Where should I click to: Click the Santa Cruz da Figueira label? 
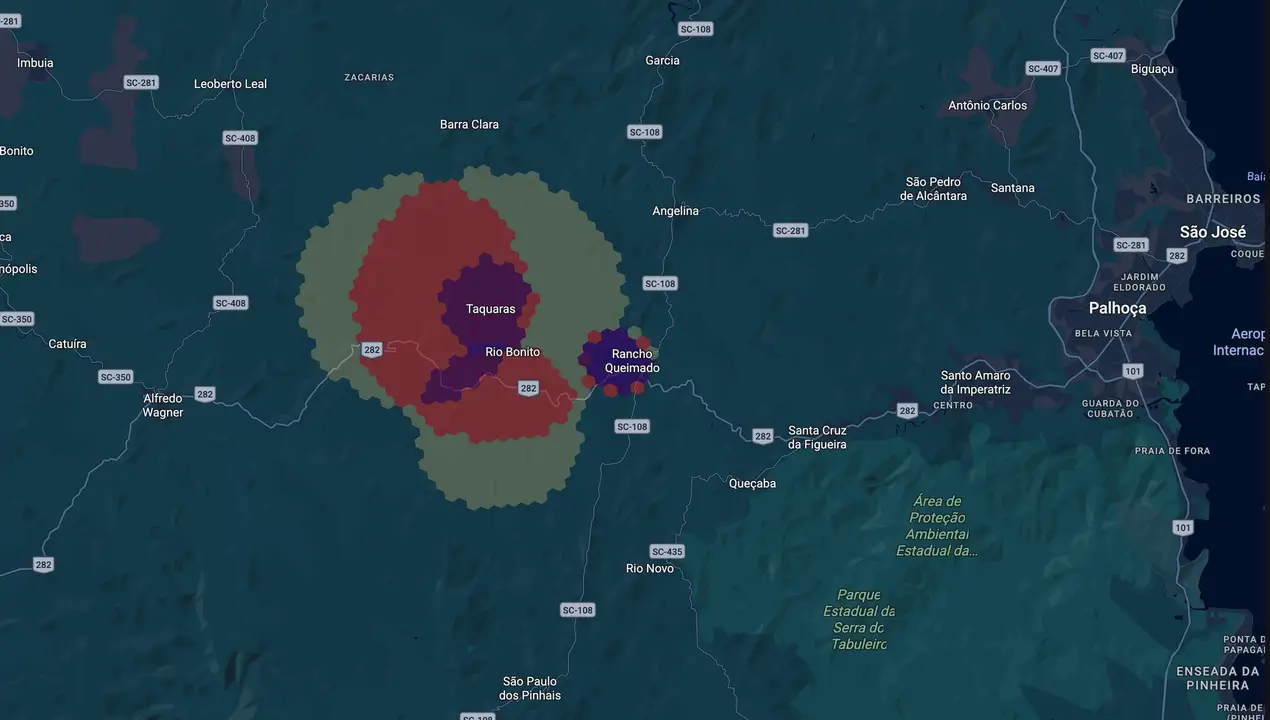[x=817, y=437]
